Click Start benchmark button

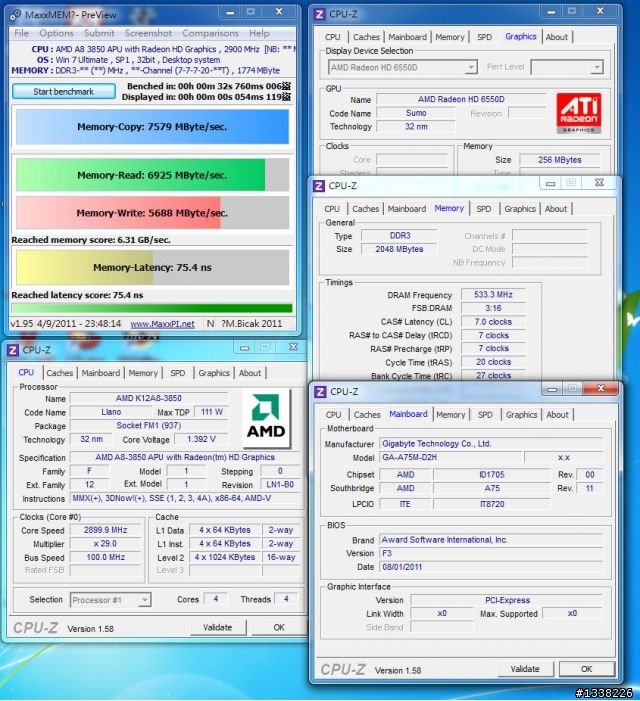63,91
